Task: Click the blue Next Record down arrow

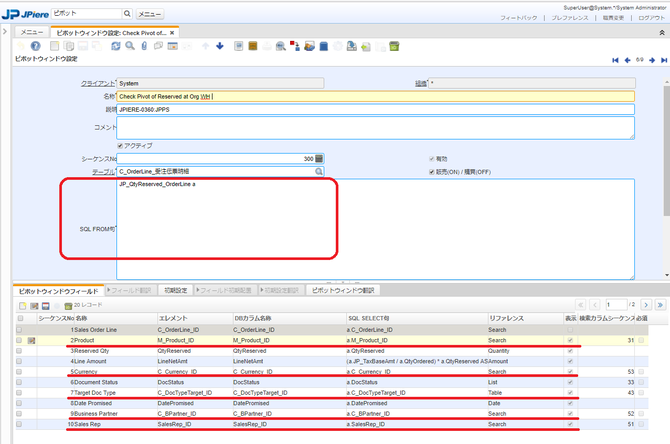Action: tap(220, 46)
